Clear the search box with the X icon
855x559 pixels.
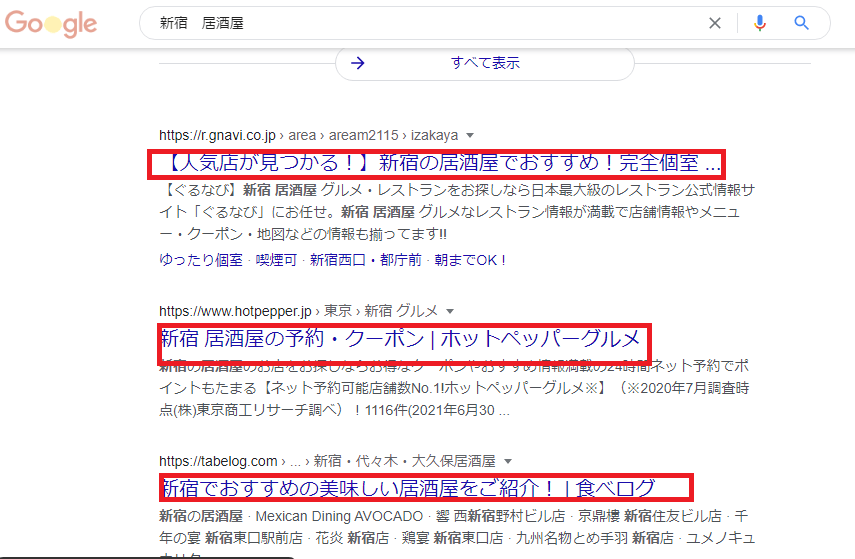tap(714, 23)
